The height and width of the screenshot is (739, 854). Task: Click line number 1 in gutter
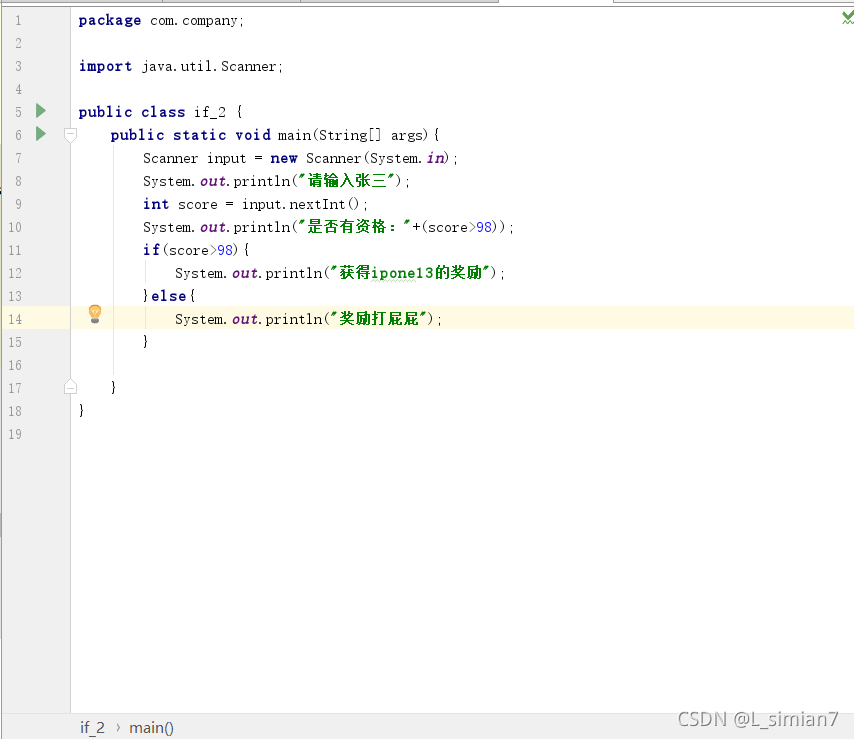pos(18,21)
